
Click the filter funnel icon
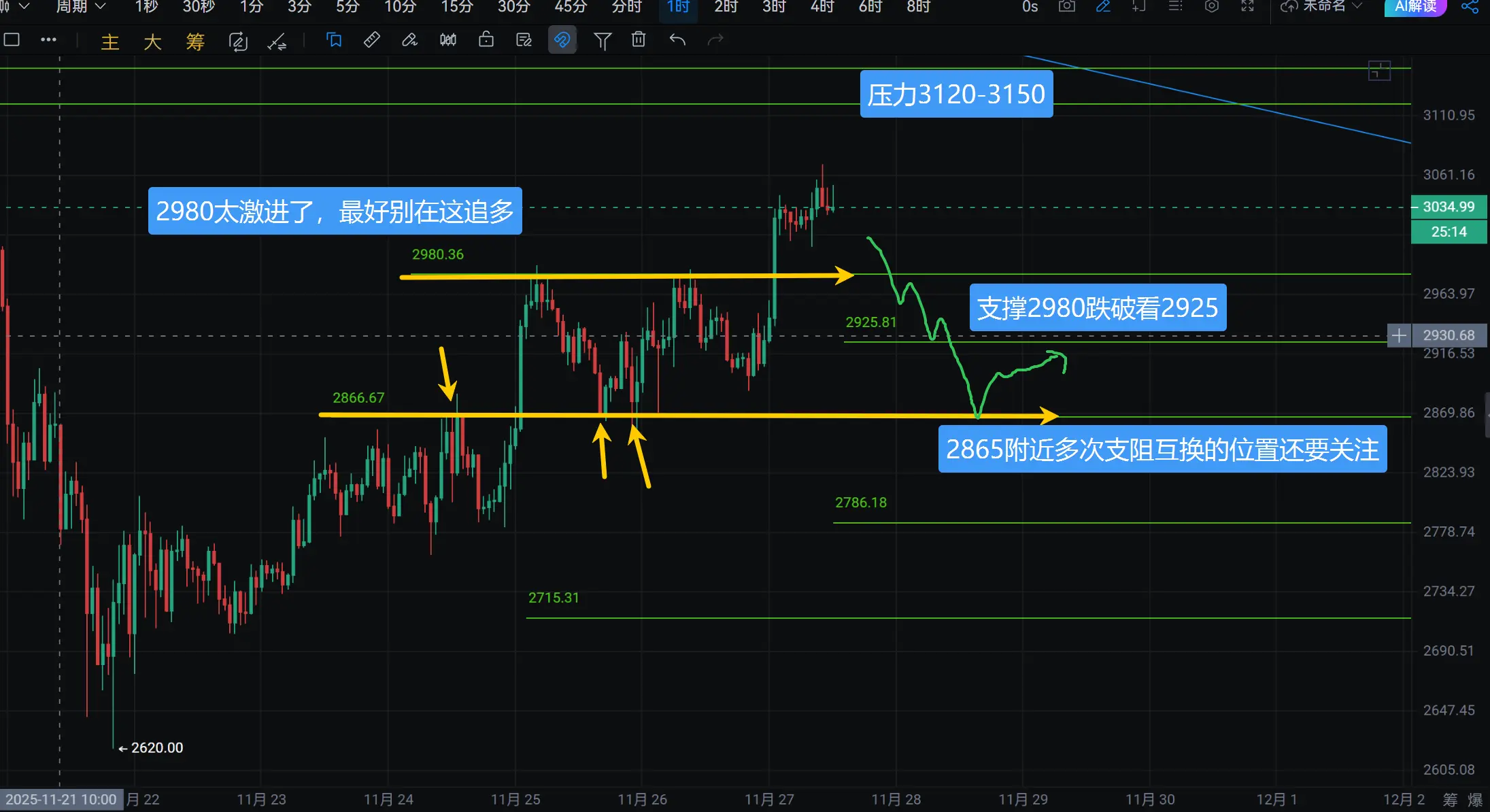(x=602, y=41)
